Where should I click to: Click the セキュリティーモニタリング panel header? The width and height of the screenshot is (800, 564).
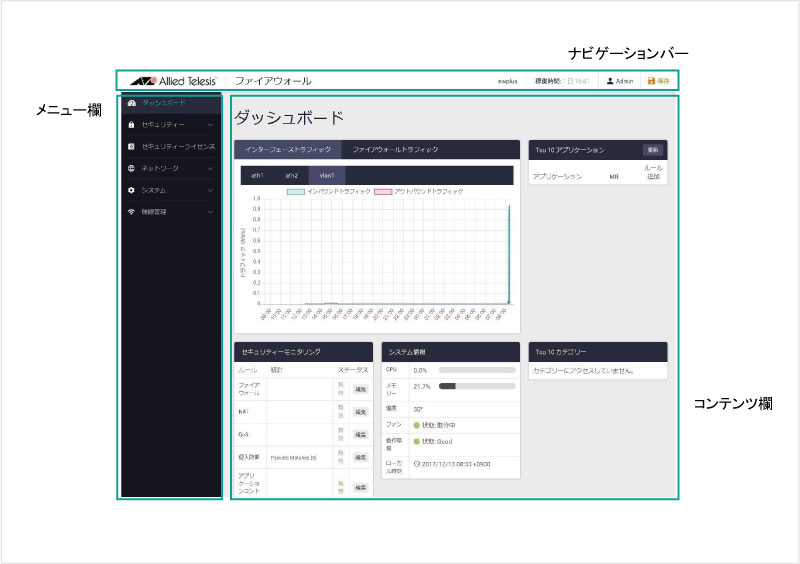(x=303, y=352)
